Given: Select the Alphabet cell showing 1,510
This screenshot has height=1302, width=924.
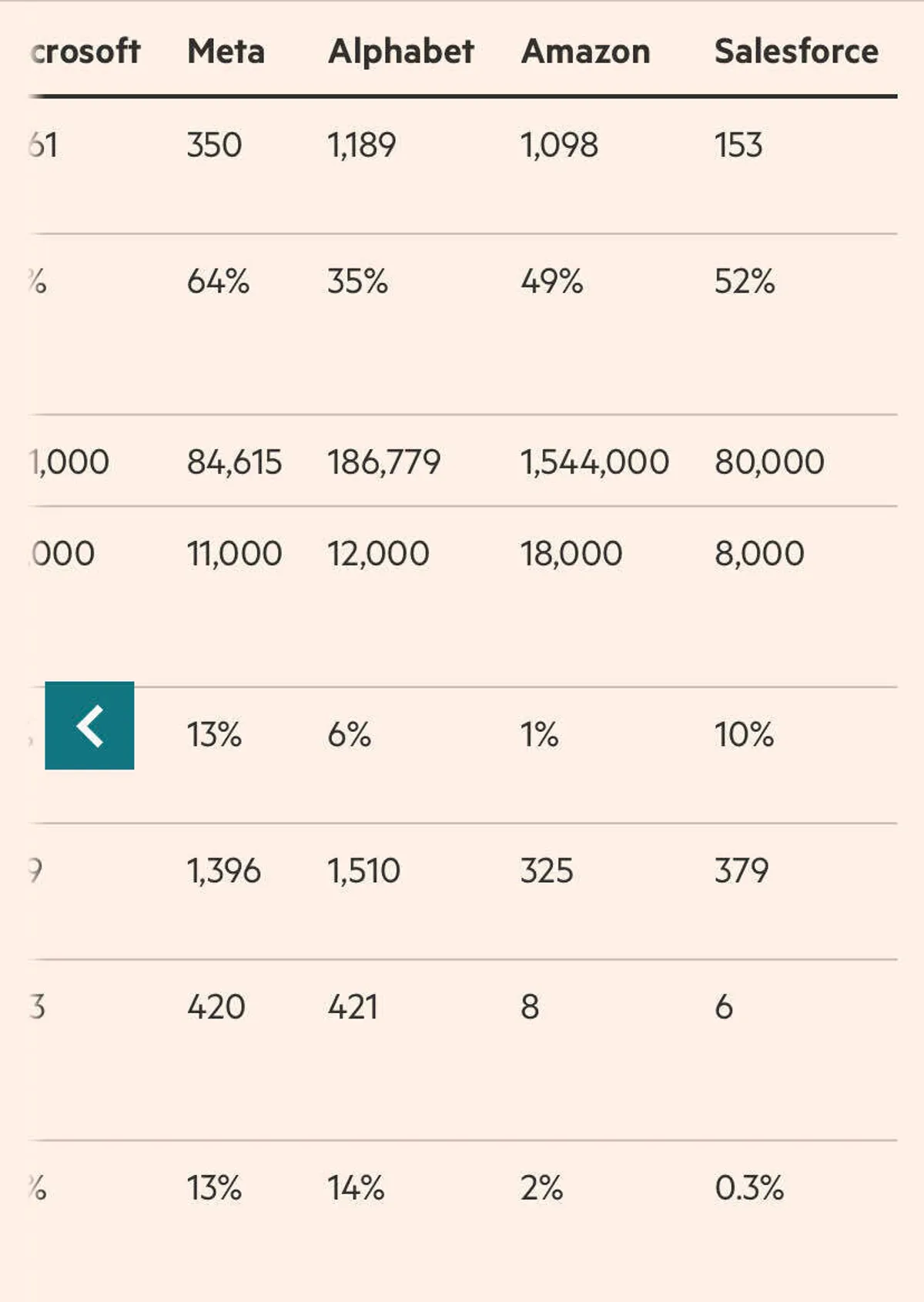Looking at the screenshot, I should 363,871.
